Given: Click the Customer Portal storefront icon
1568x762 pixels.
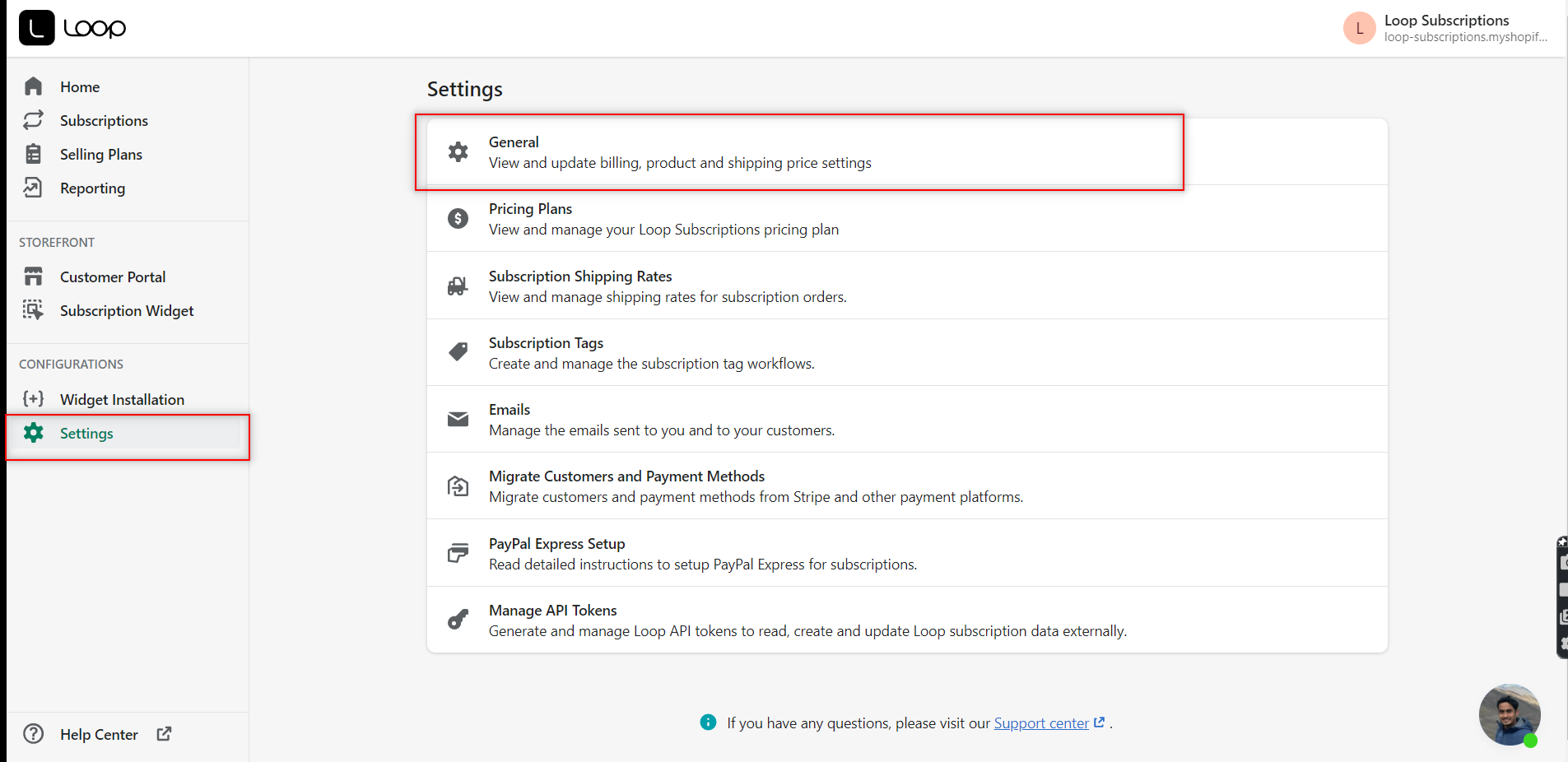Looking at the screenshot, I should (x=33, y=276).
